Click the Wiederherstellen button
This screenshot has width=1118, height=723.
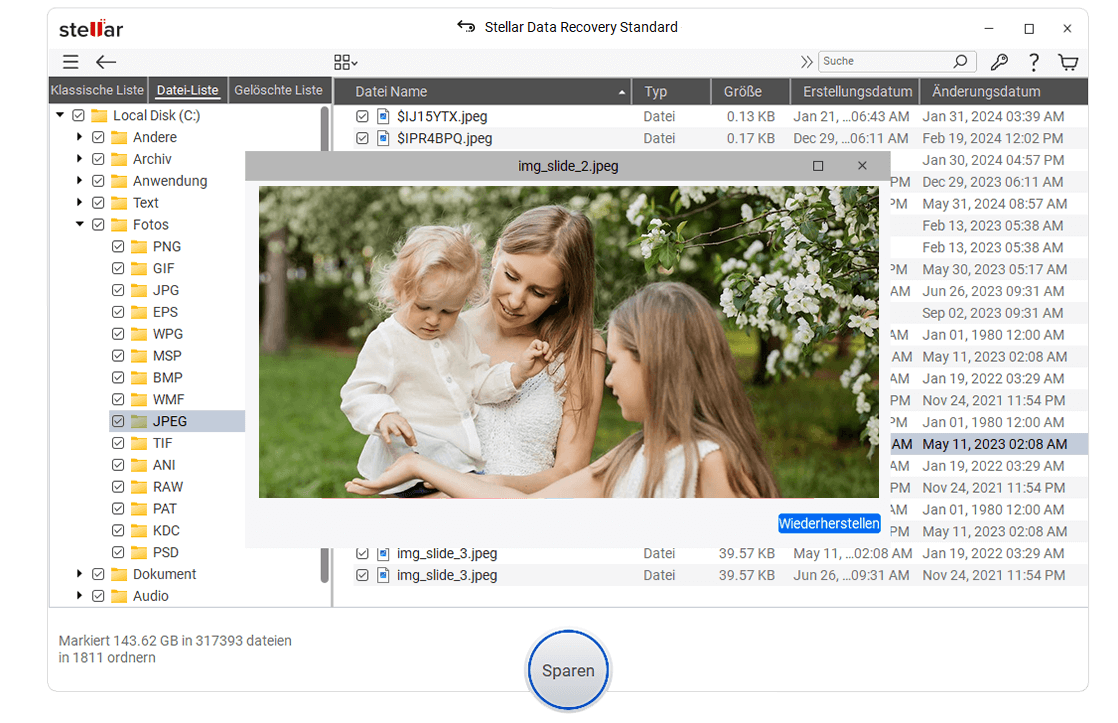[x=829, y=522]
